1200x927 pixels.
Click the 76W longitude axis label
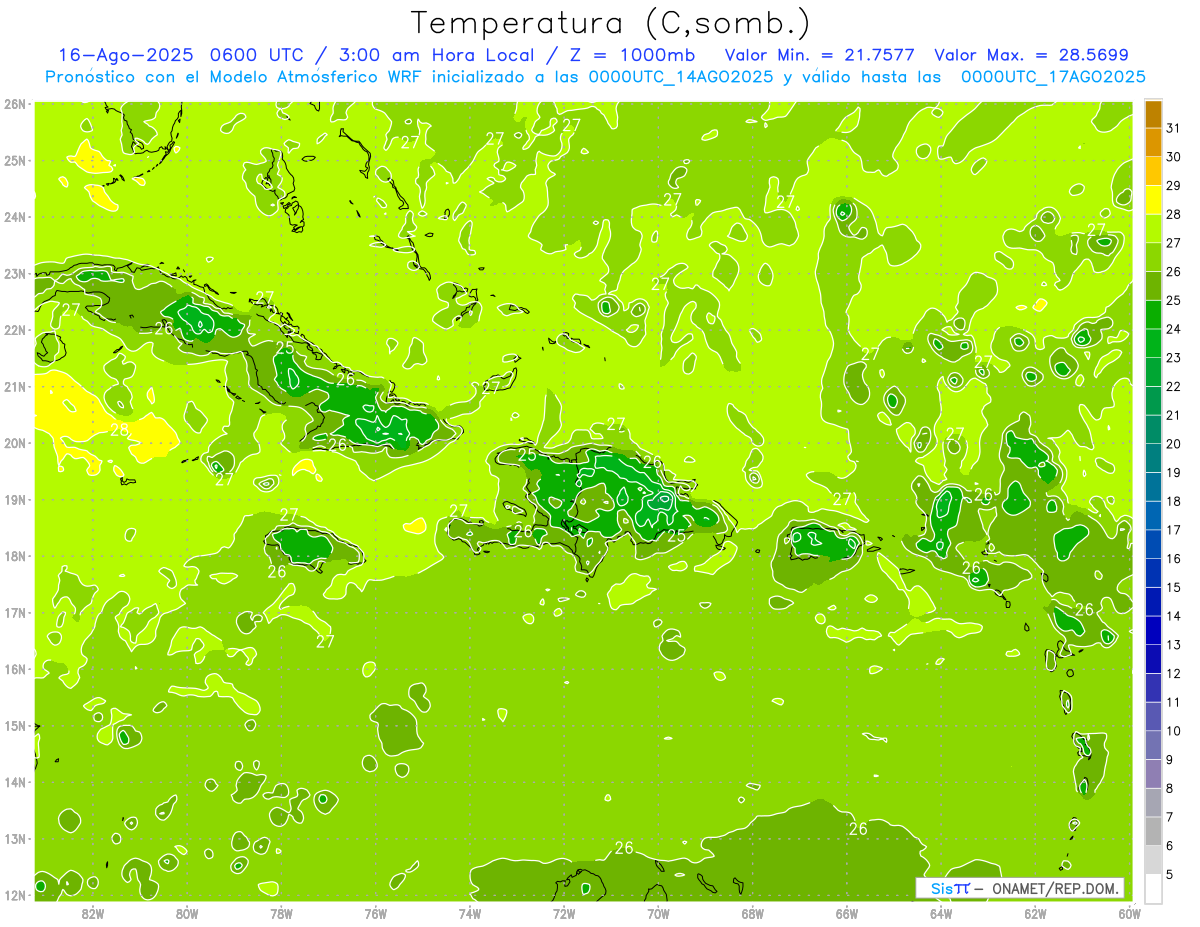pyautogui.click(x=375, y=913)
